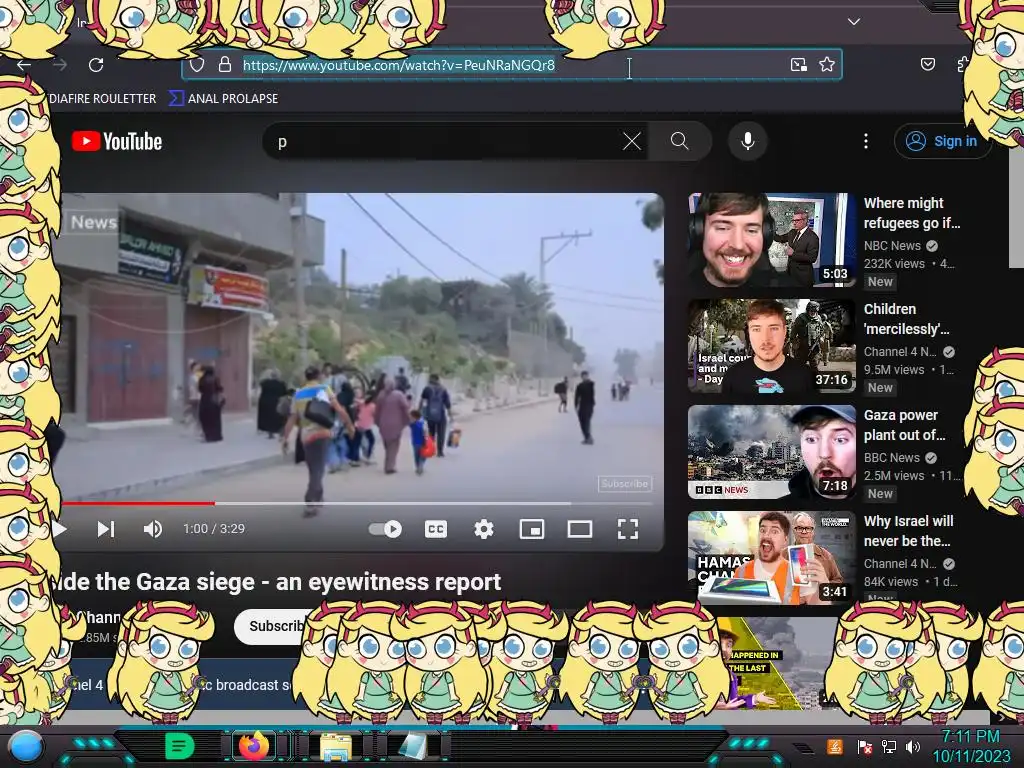Screen dimensions: 1024x768
Task: Open the taskbar app beside File Explorer
Action: (x=413, y=746)
